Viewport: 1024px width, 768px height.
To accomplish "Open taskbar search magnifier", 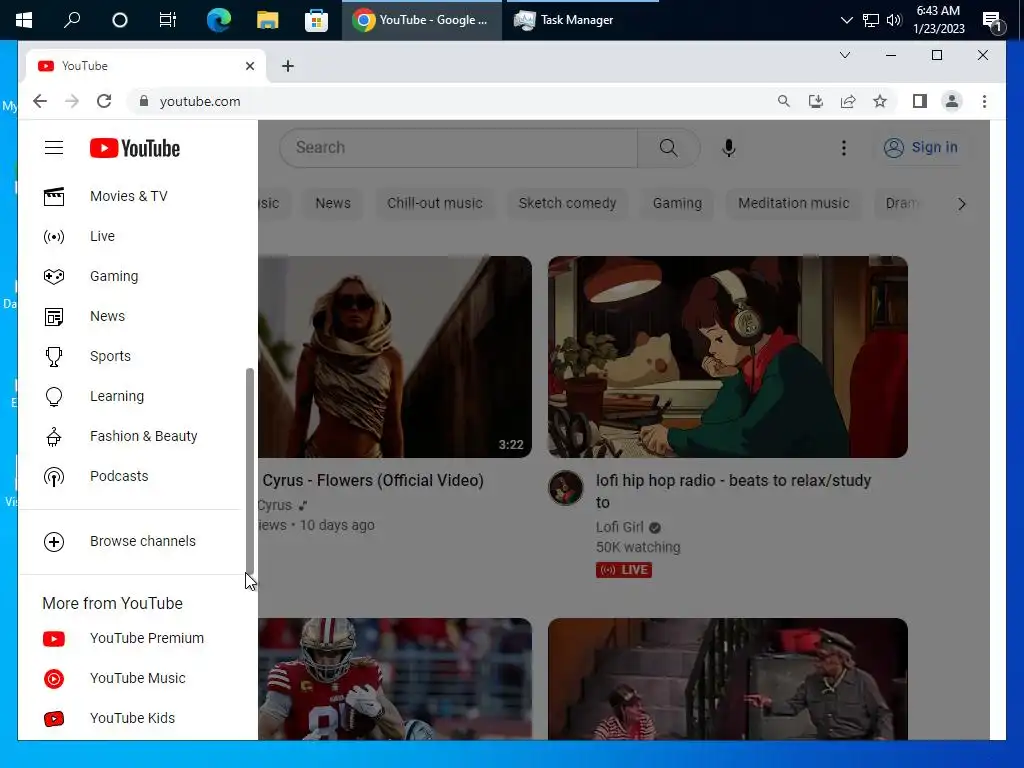I will click(x=72, y=20).
